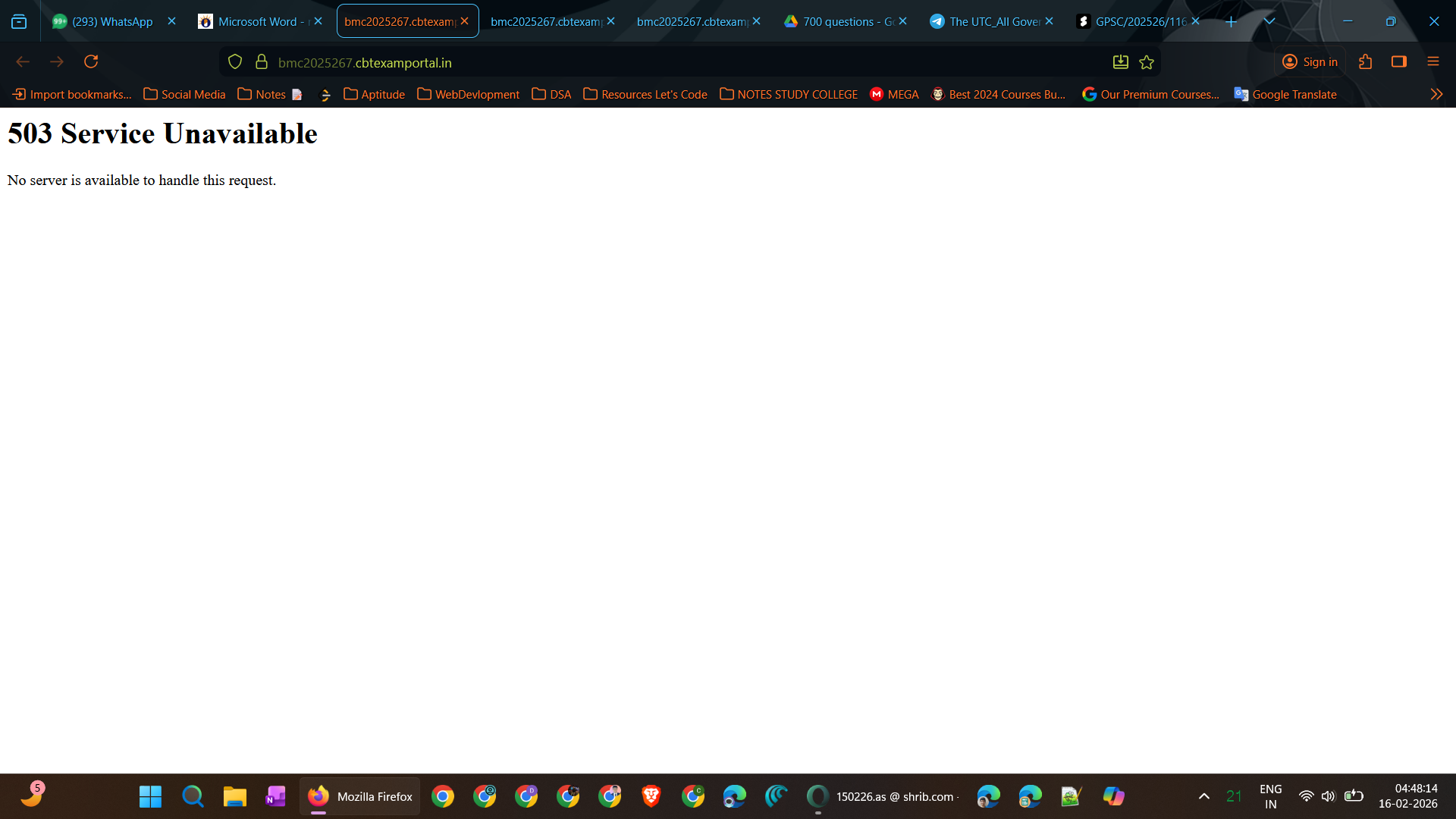Show more bookmarks overflow chevron
This screenshot has width=1456, height=819.
(1436, 94)
